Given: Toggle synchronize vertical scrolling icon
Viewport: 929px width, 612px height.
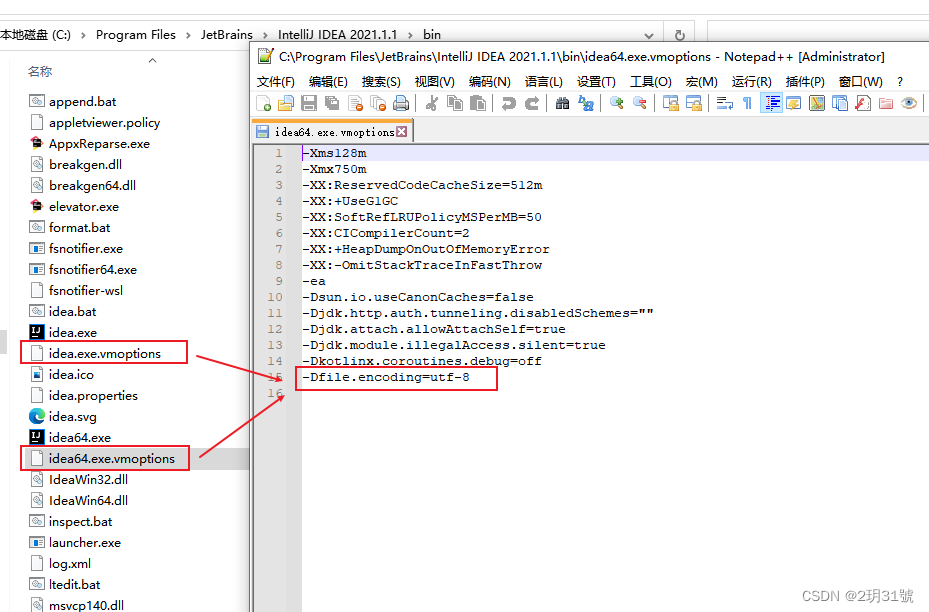Looking at the screenshot, I should pyautogui.click(x=670, y=104).
